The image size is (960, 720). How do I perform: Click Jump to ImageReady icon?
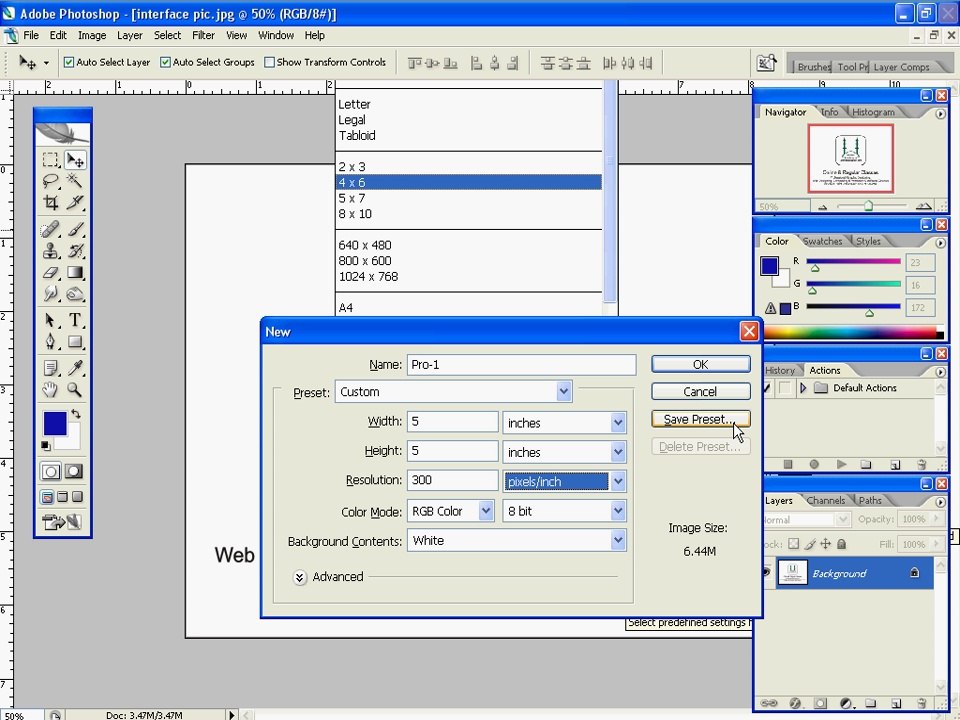click(x=62, y=522)
